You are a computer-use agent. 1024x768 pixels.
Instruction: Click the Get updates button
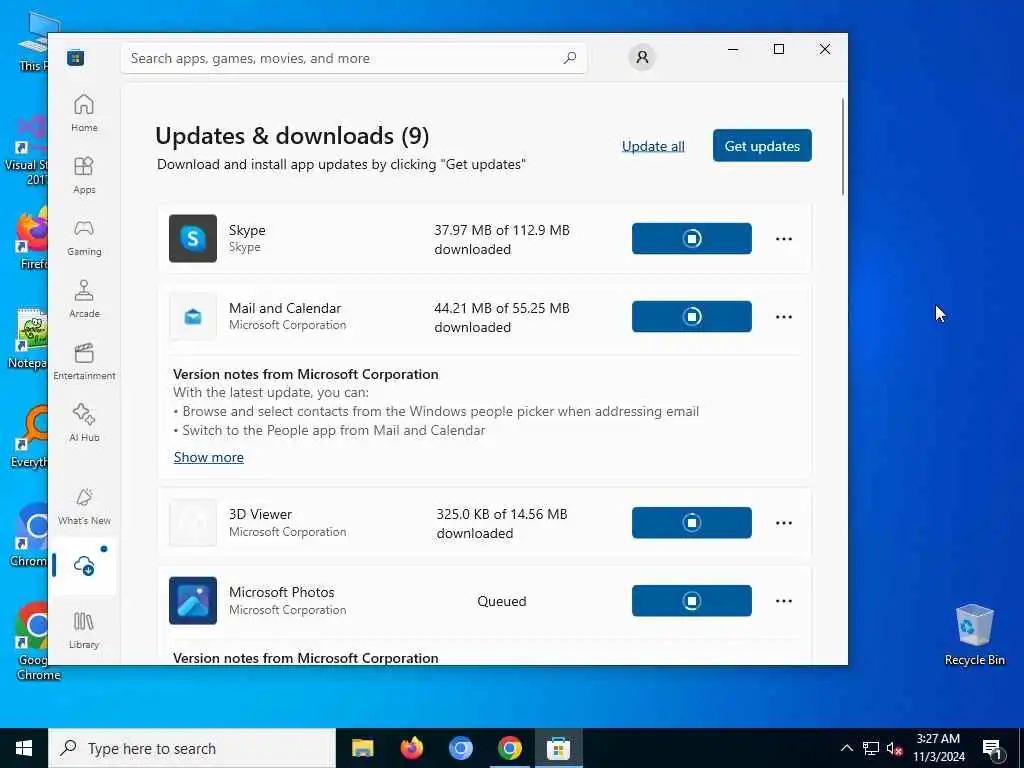762,146
